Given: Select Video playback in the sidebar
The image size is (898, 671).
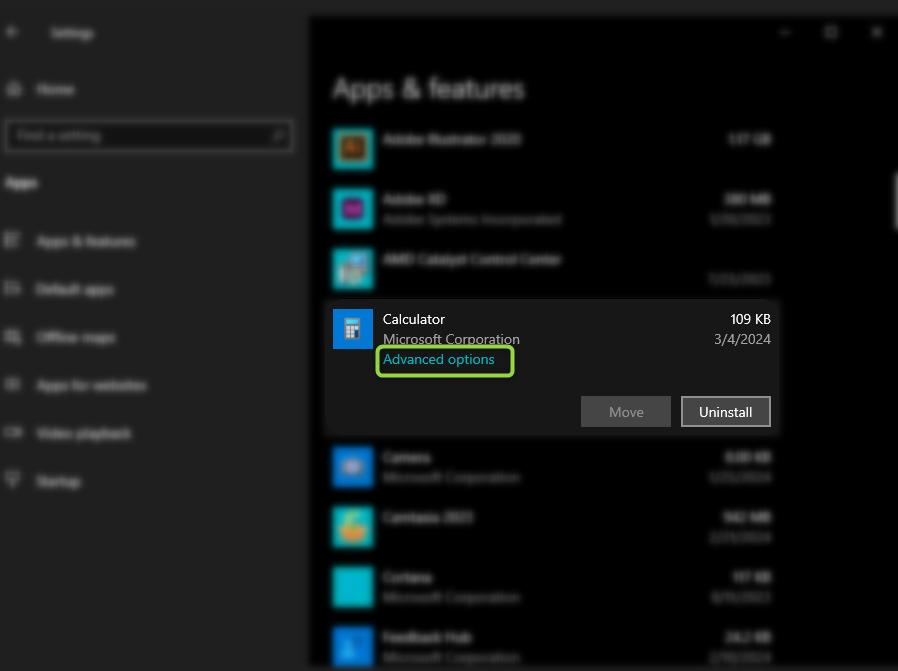Looking at the screenshot, I should pyautogui.click(x=83, y=434).
